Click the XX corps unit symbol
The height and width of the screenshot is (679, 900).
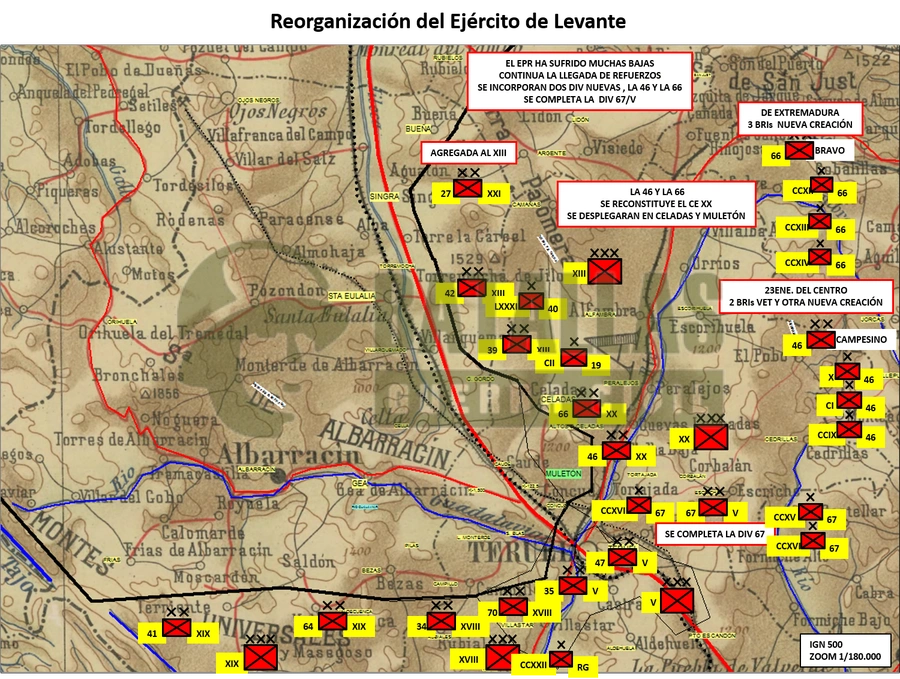point(711,437)
